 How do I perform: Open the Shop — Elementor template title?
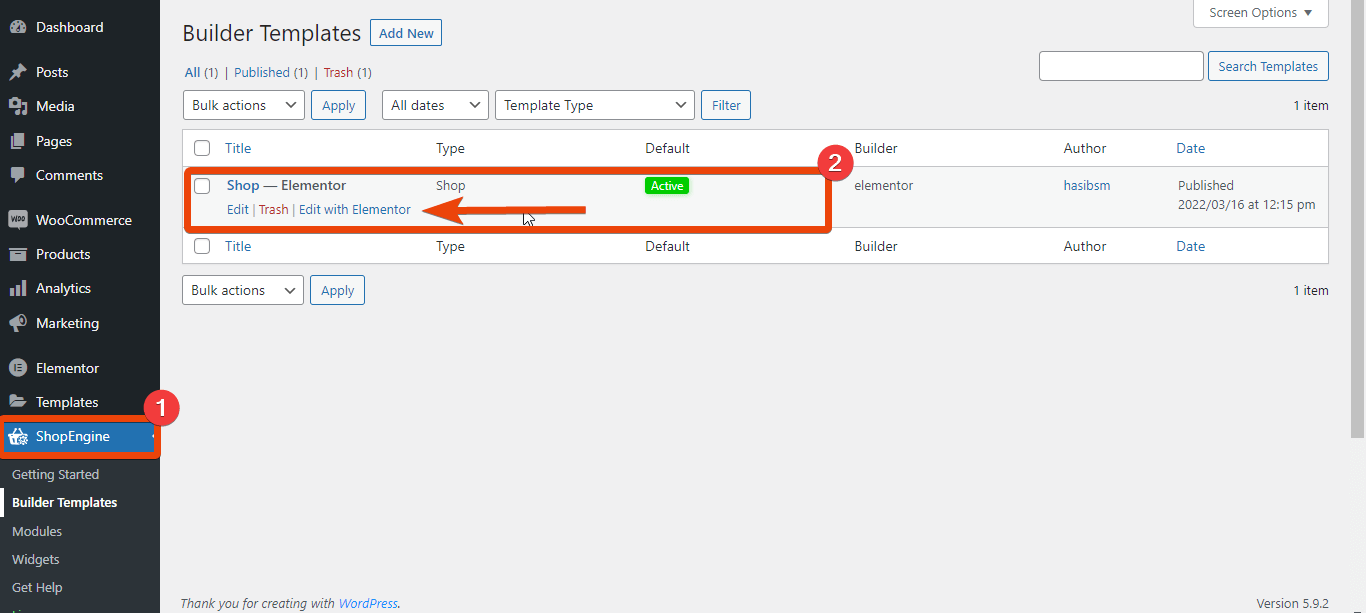pos(286,185)
